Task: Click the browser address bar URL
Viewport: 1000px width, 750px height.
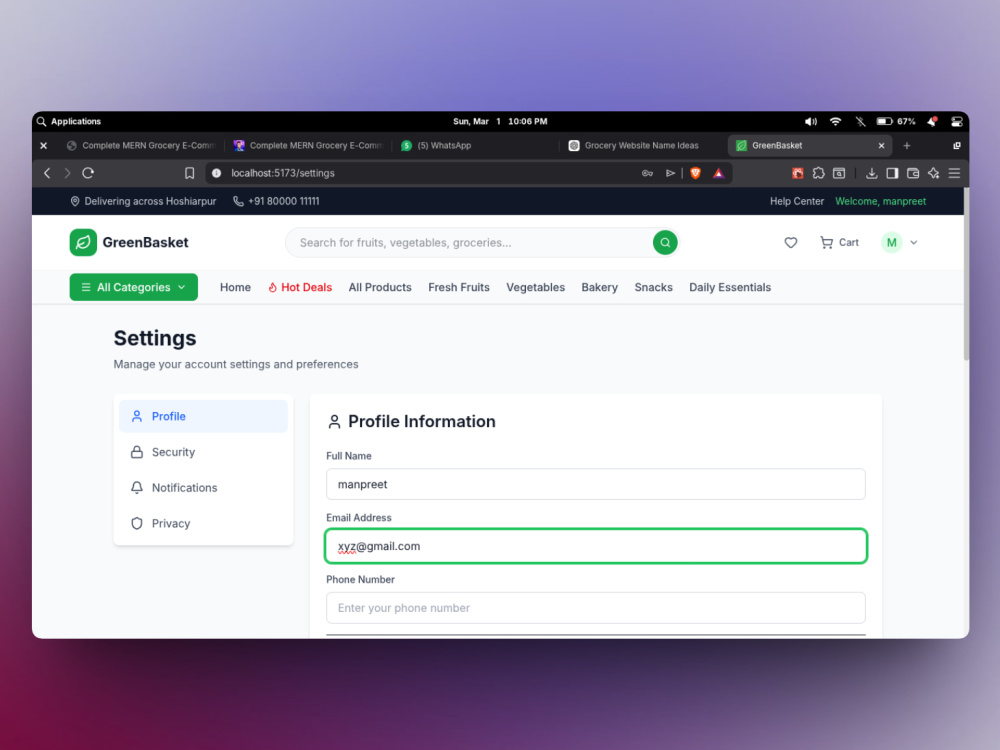Action: click(283, 173)
